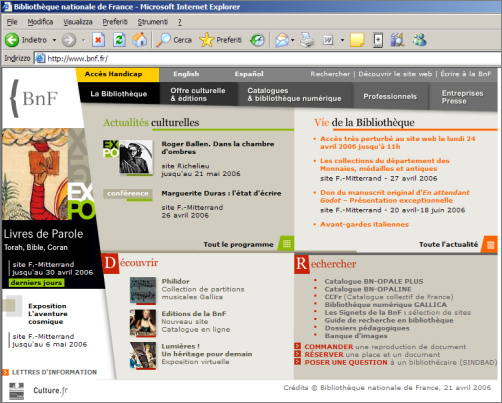This screenshot has width=502, height=403.
Task: Click the page icon in the address bar
Action: click(x=40, y=58)
